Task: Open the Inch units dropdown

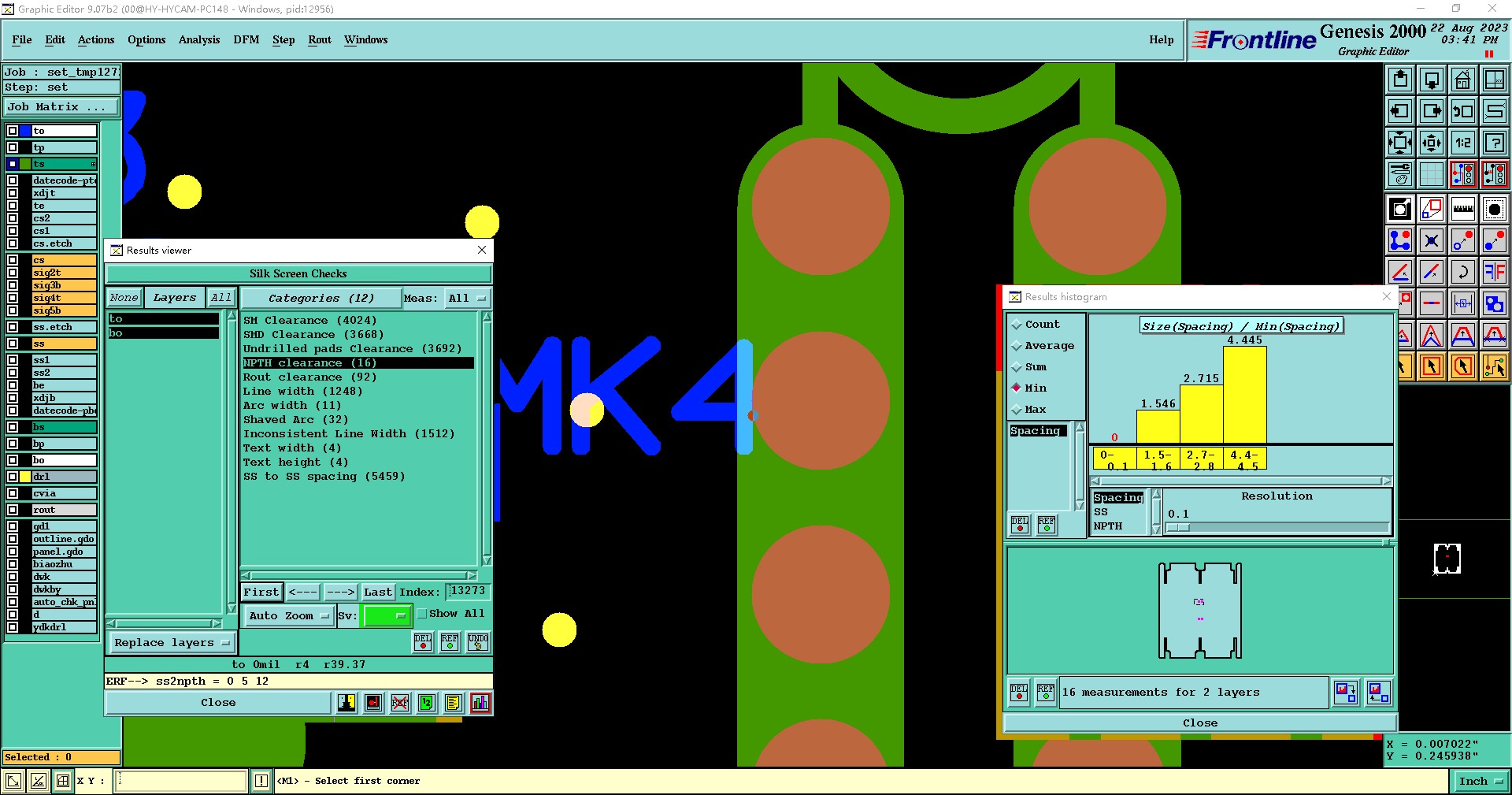Action: tap(1480, 782)
